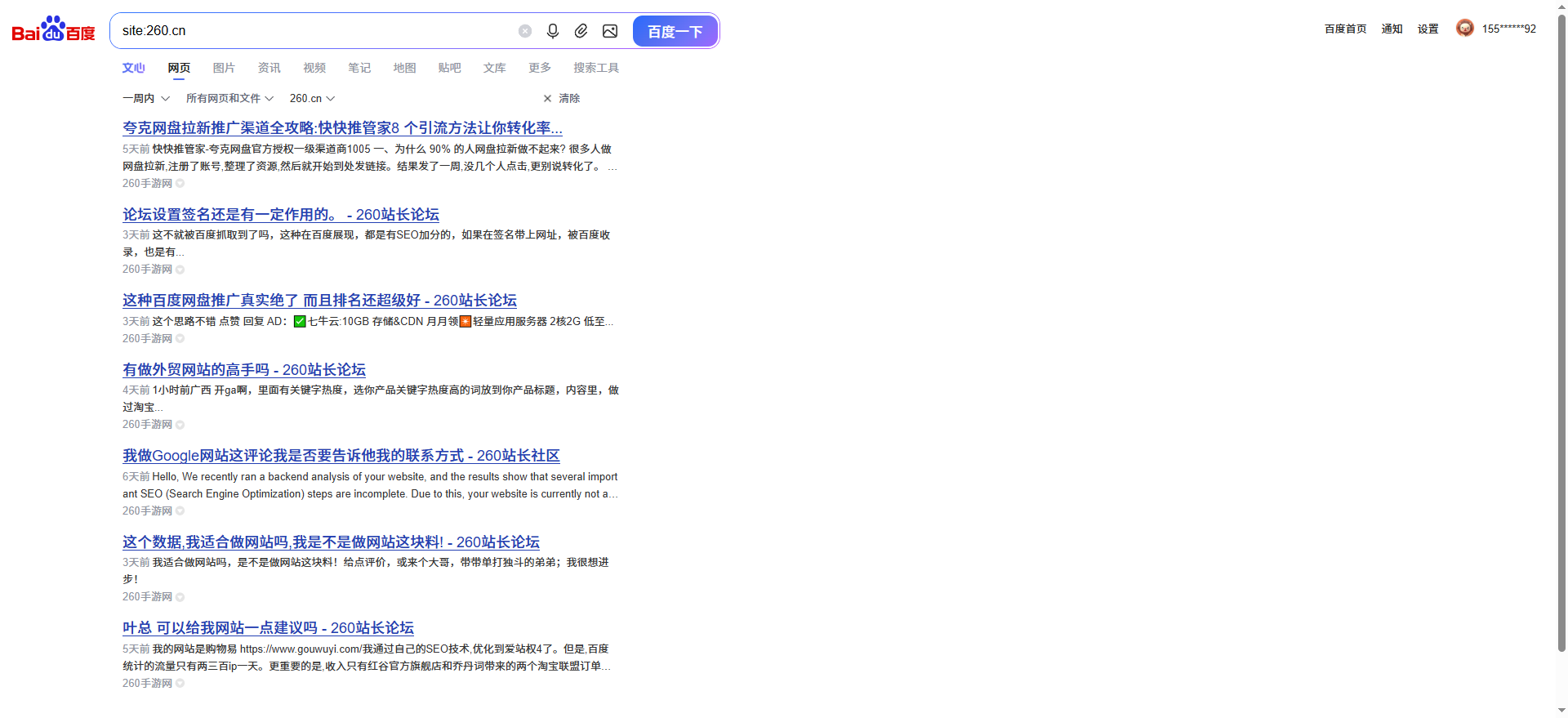1568x718 pixels.
Task: Open result 这种百度网盘推广真实绝了
Action: click(319, 301)
